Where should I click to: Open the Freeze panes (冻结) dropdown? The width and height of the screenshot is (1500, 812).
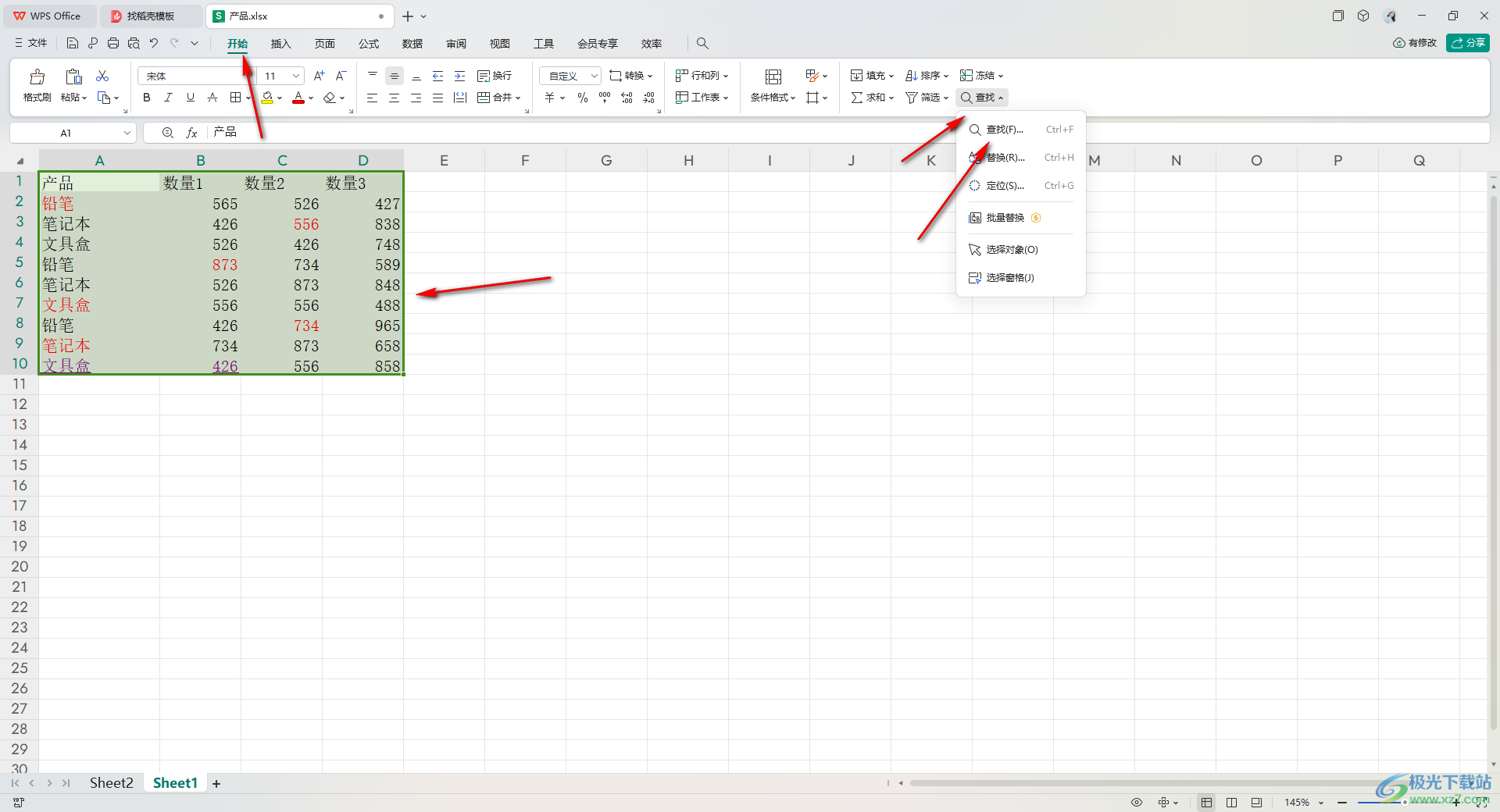click(981, 76)
